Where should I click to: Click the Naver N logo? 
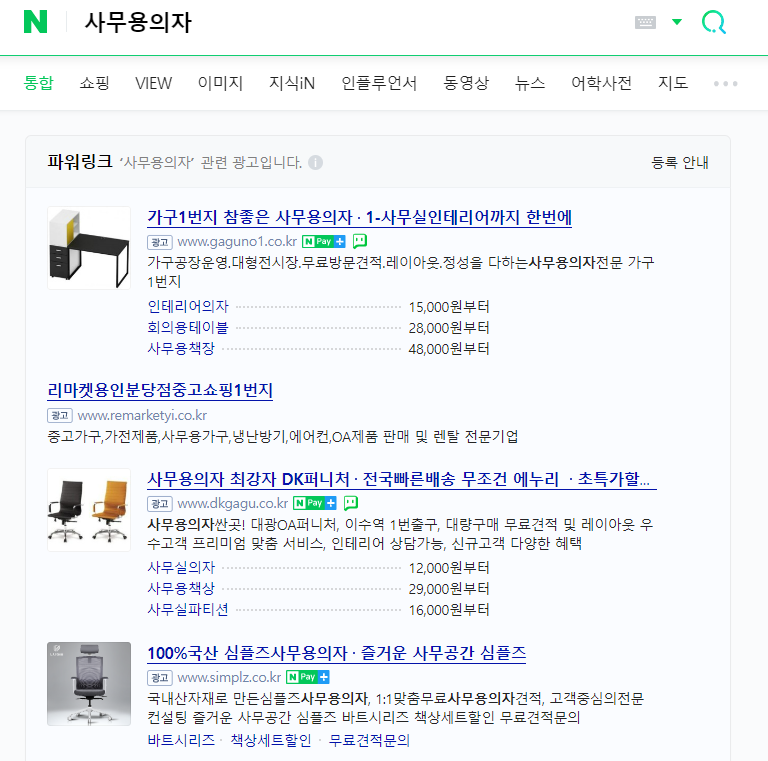click(x=35, y=22)
